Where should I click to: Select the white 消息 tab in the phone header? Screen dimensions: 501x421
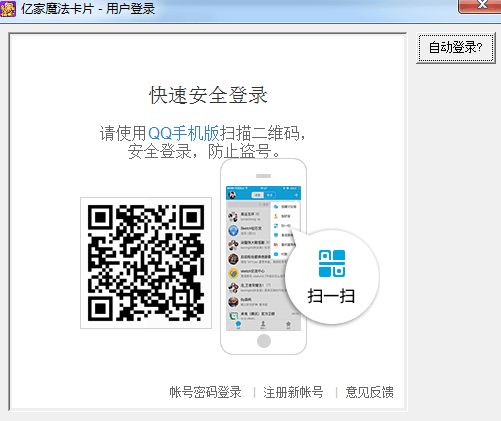(x=257, y=195)
